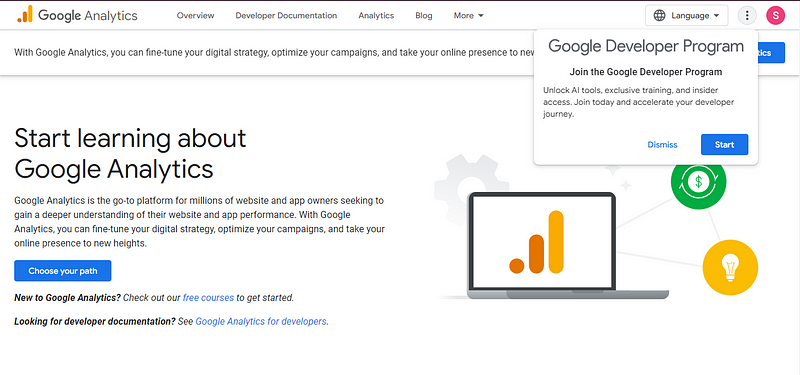
Task: Click the top banner fine-tune strategy text
Action: click(x=274, y=53)
